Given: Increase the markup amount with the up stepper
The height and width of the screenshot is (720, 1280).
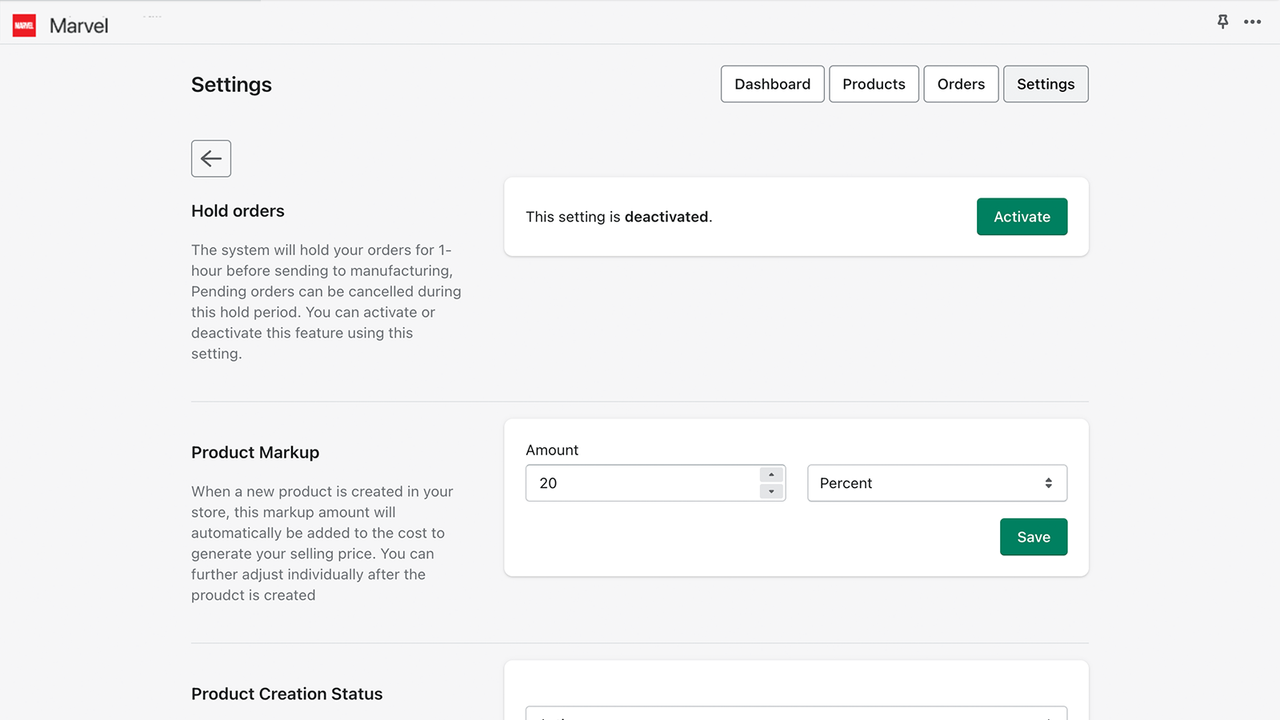Looking at the screenshot, I should (771, 475).
